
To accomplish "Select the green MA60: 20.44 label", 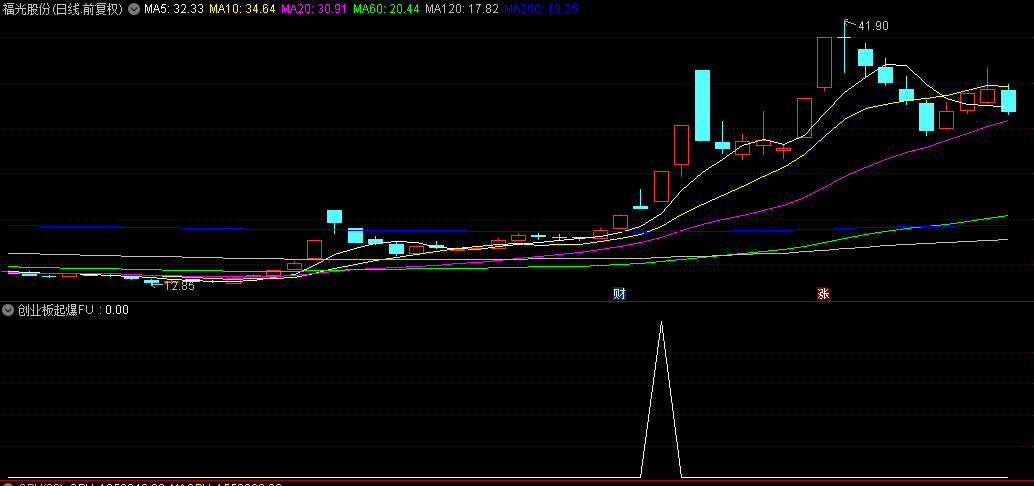I will point(386,9).
